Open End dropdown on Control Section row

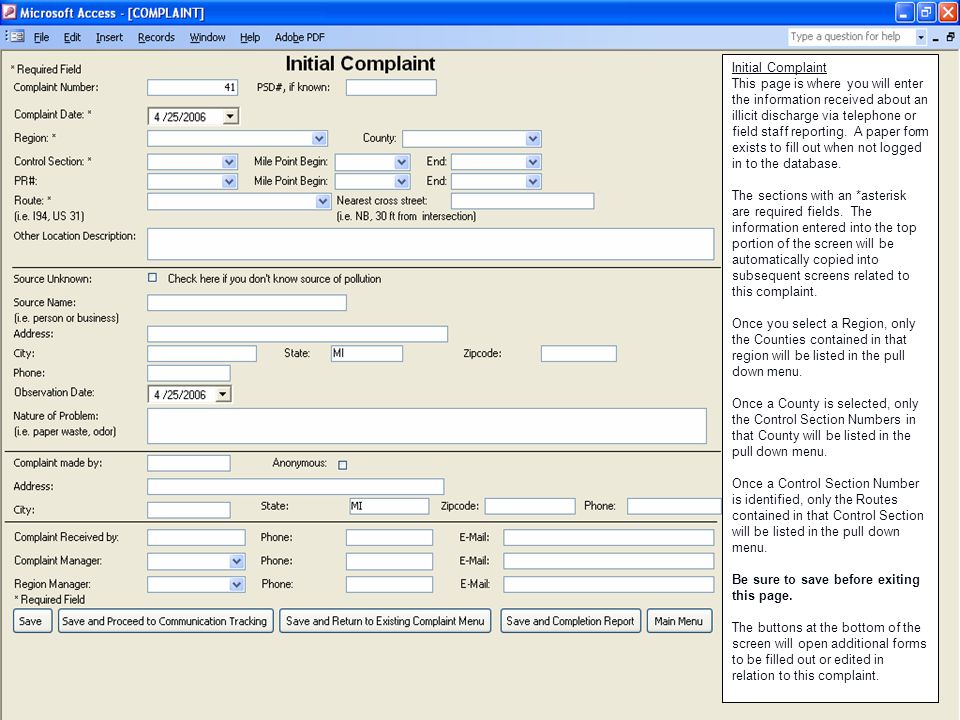(x=533, y=162)
